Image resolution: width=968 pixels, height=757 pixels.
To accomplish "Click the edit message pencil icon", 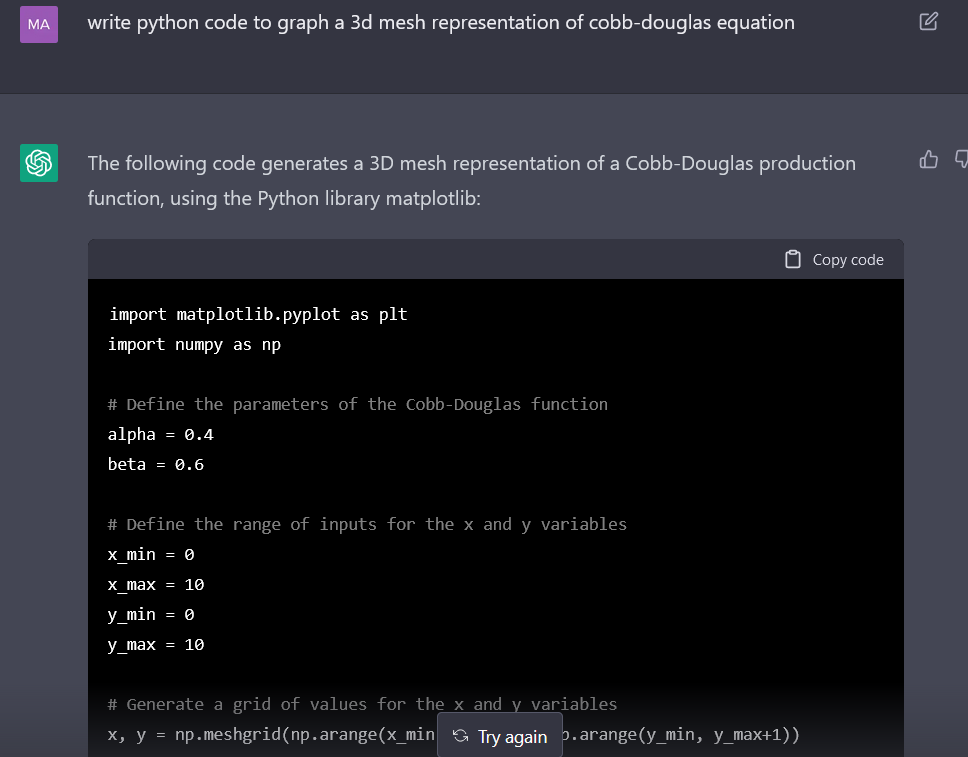I will pos(928,22).
